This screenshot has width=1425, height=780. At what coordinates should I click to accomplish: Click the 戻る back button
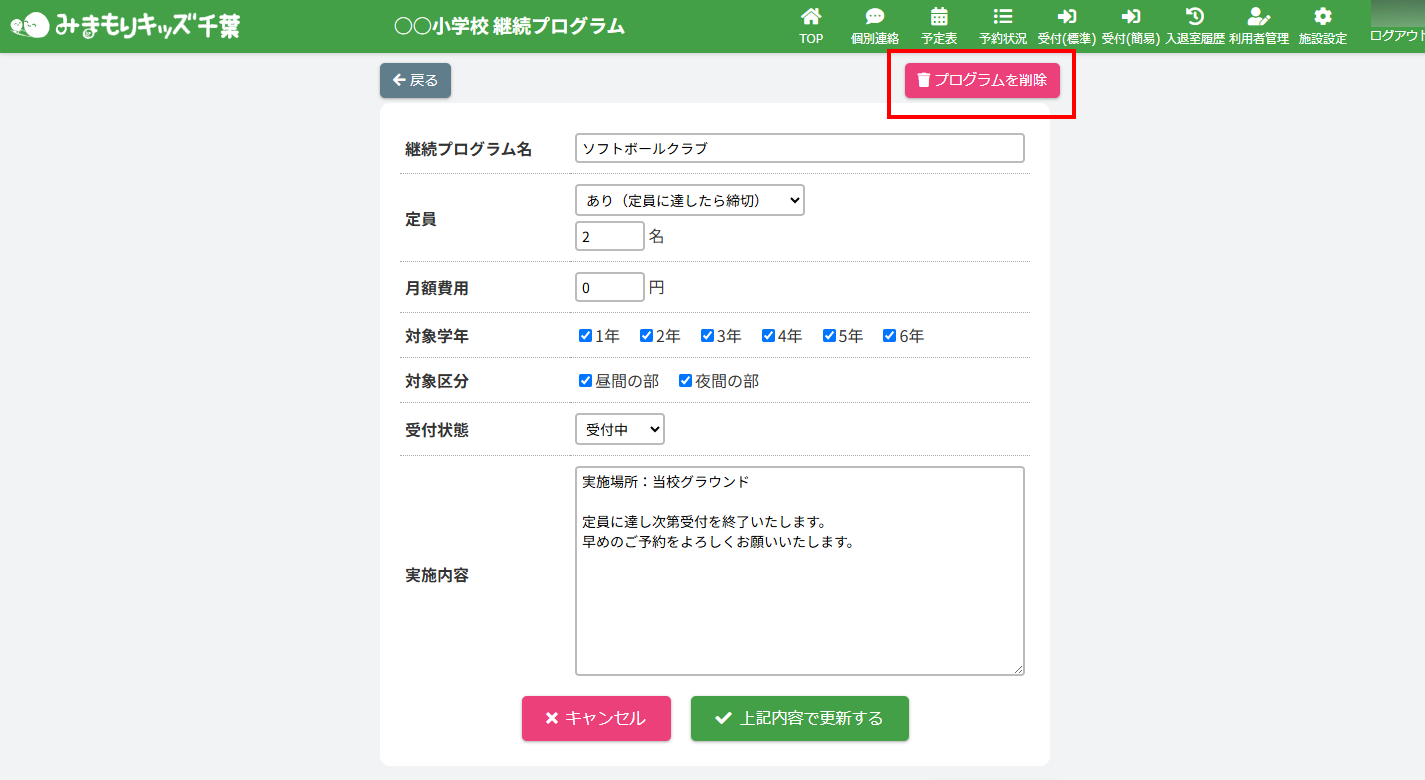click(415, 80)
